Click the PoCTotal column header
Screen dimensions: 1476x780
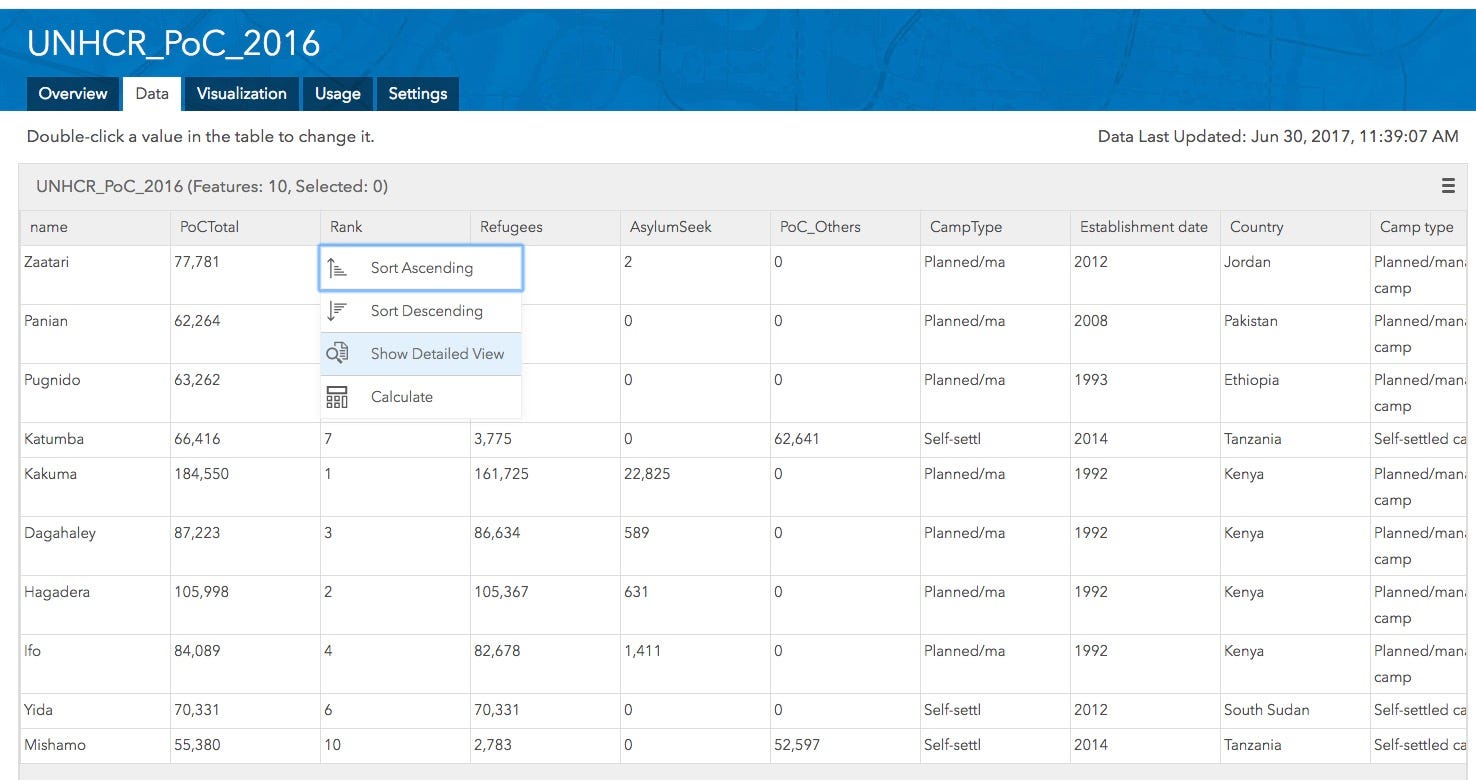click(x=245, y=227)
